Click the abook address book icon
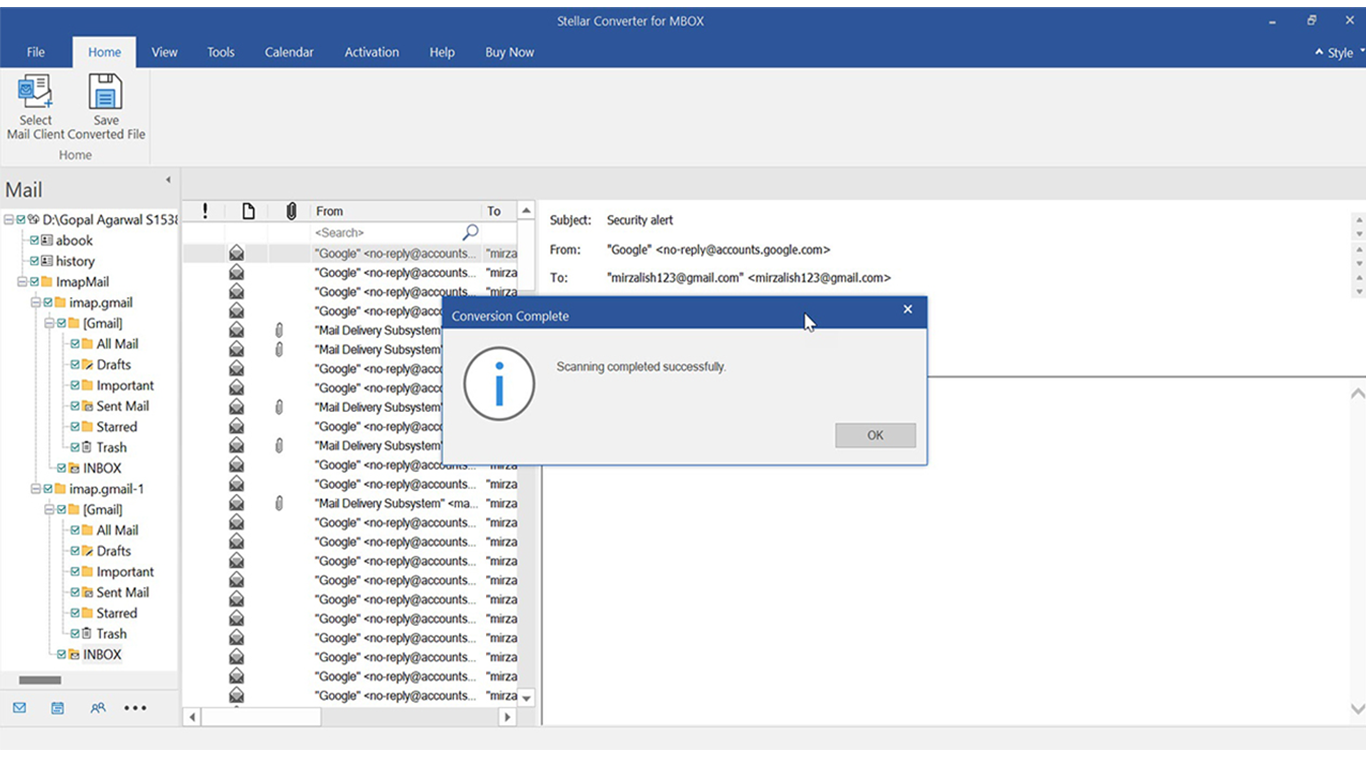The width and height of the screenshot is (1366, 768). pyautogui.click(x=47, y=240)
